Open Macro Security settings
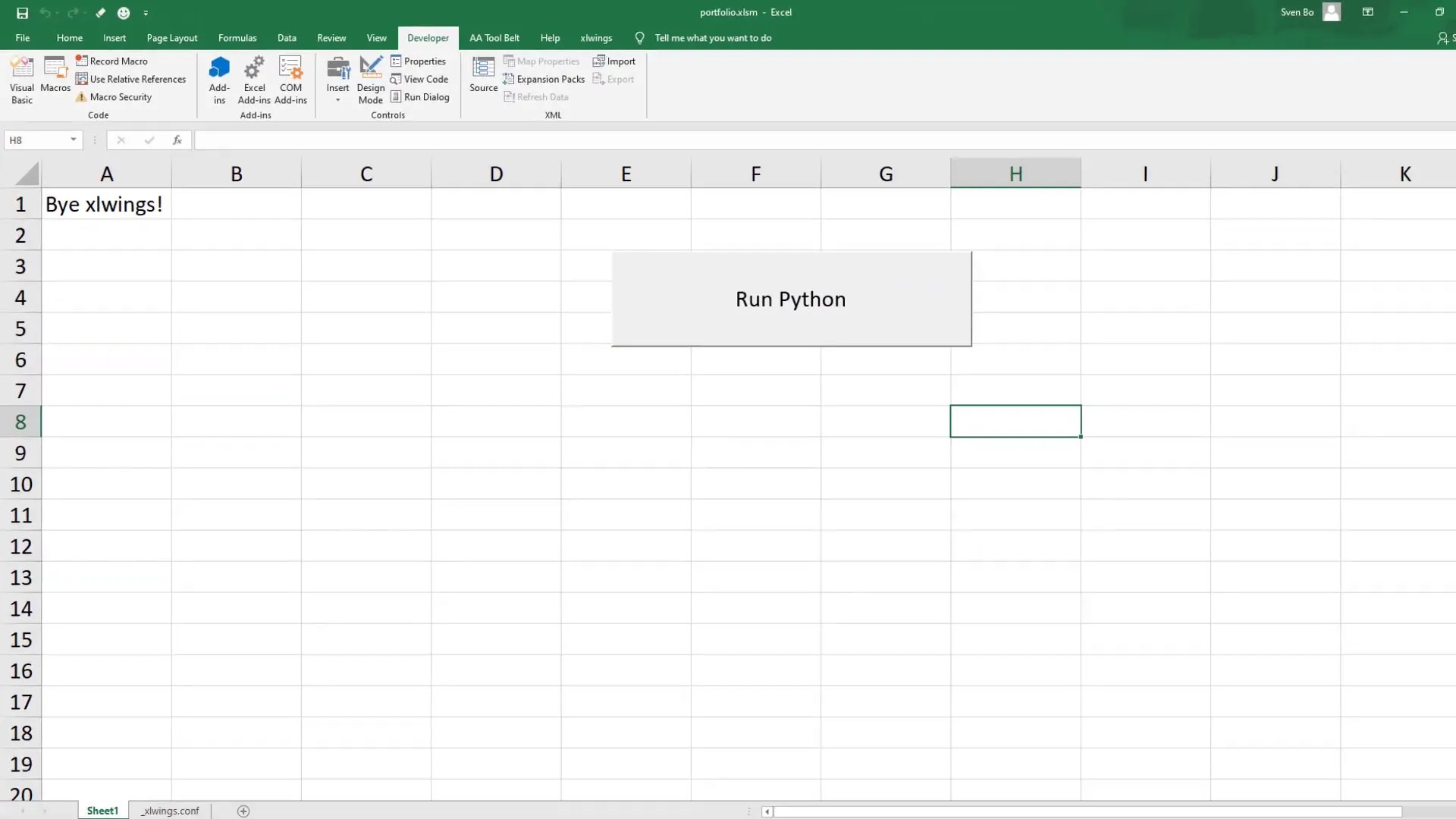Viewport: 1456px width, 819px height. [x=120, y=96]
